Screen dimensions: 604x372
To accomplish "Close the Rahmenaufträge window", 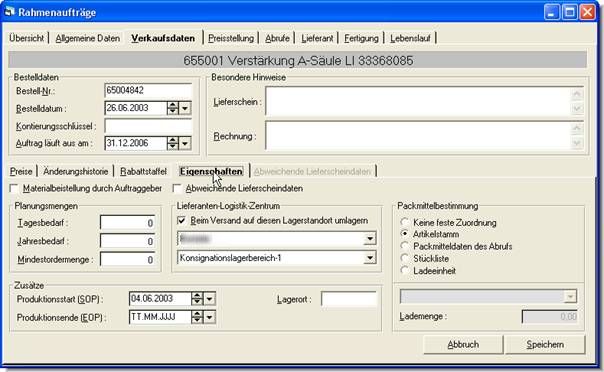I will point(588,12).
